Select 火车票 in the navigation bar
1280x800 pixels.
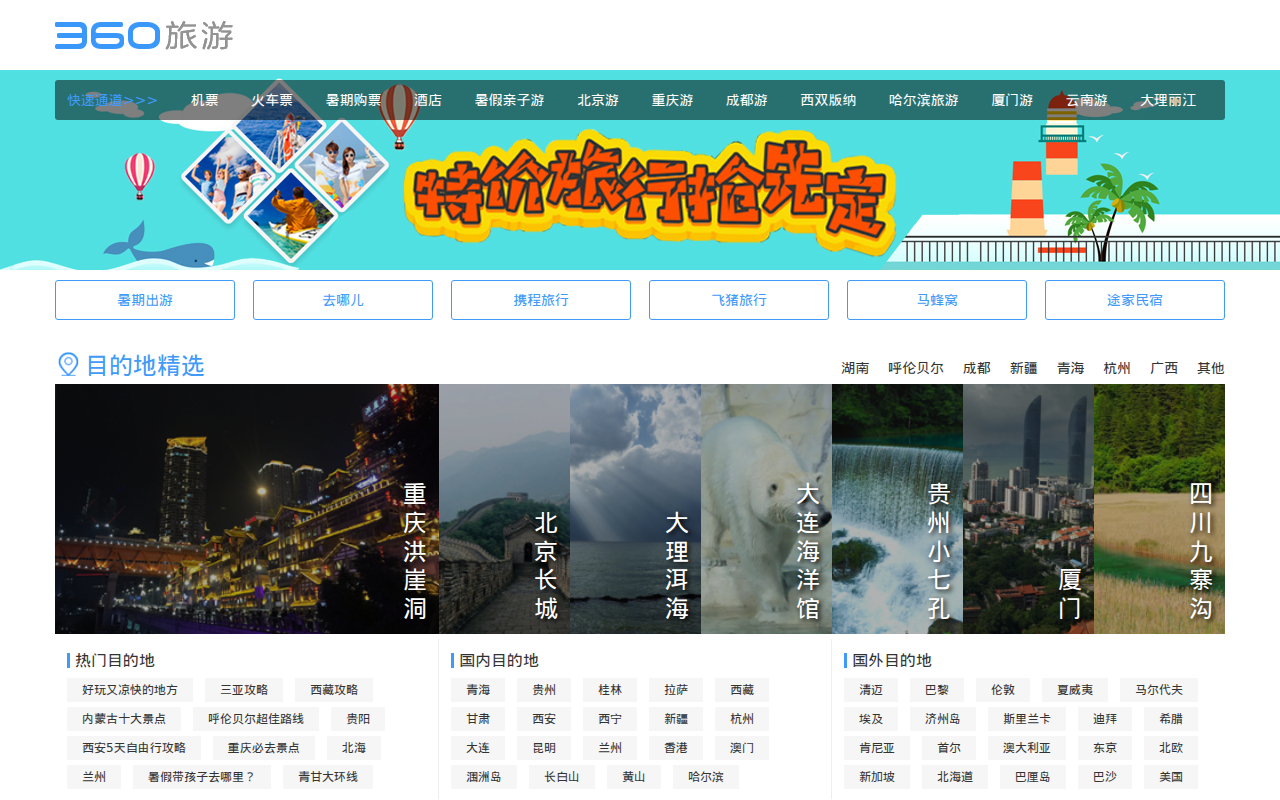pyautogui.click(x=272, y=100)
